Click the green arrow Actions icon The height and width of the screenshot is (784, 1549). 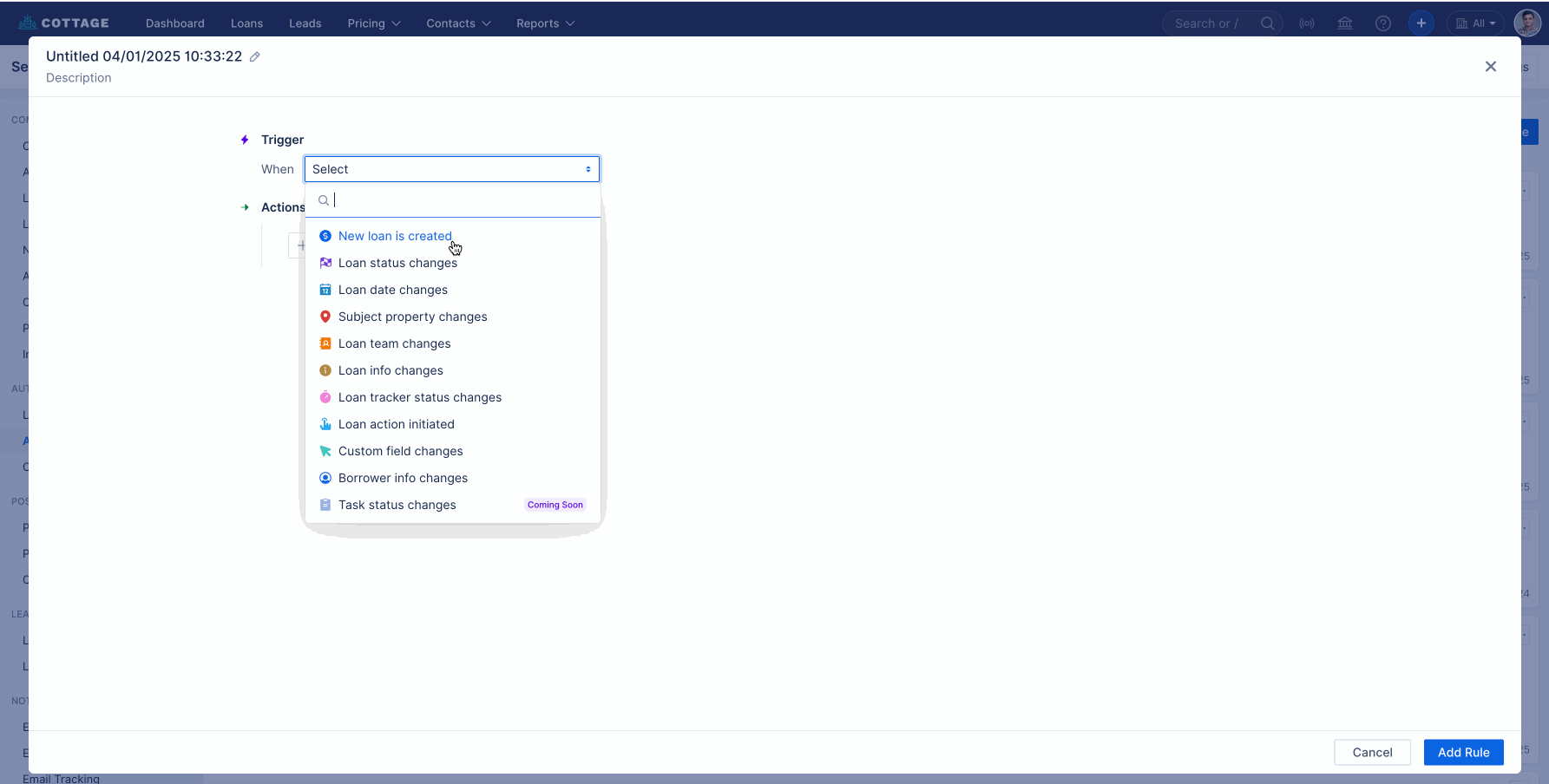[x=245, y=207]
